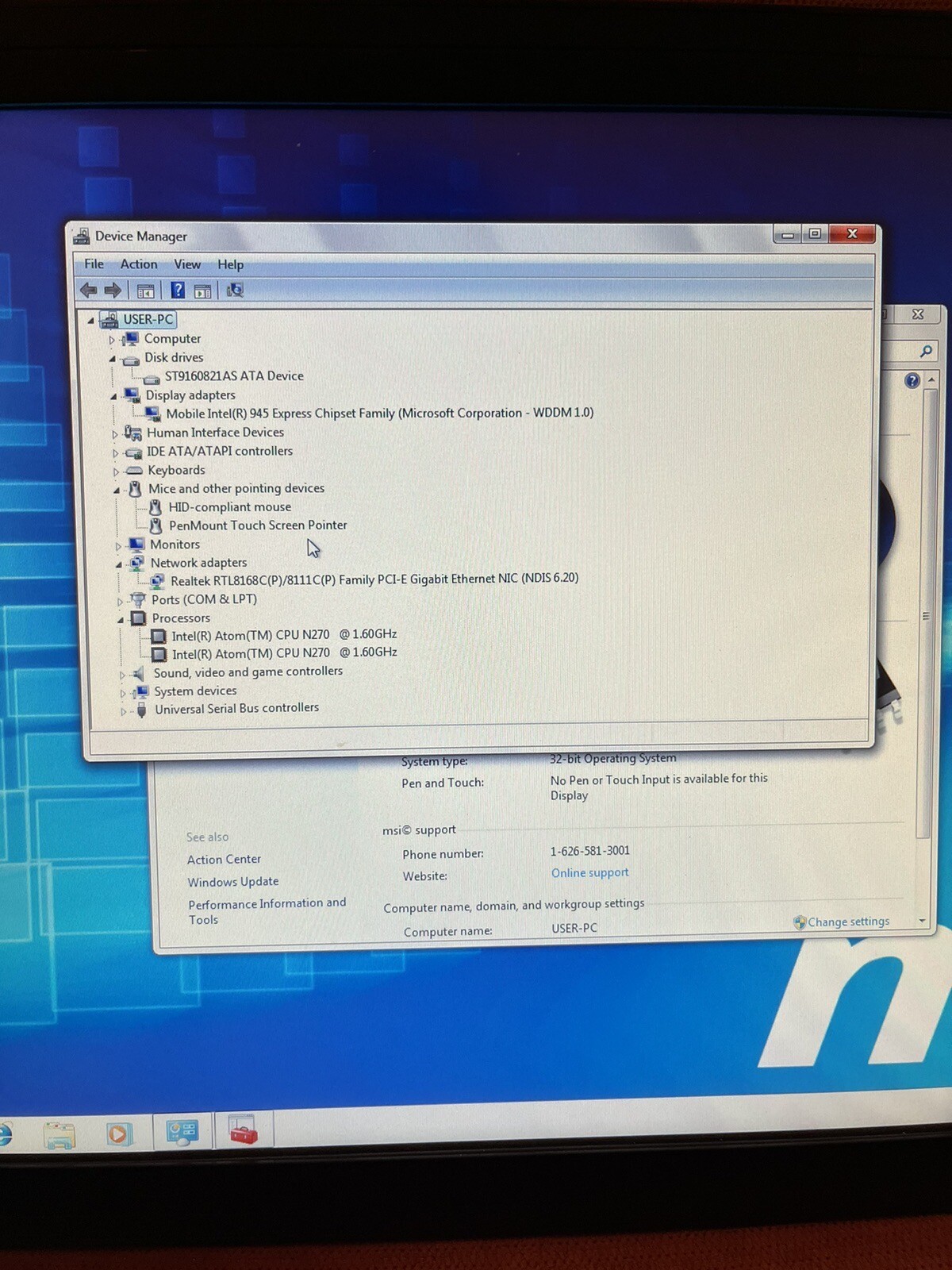Click the HID-compliant mouse device icon

tap(155, 507)
